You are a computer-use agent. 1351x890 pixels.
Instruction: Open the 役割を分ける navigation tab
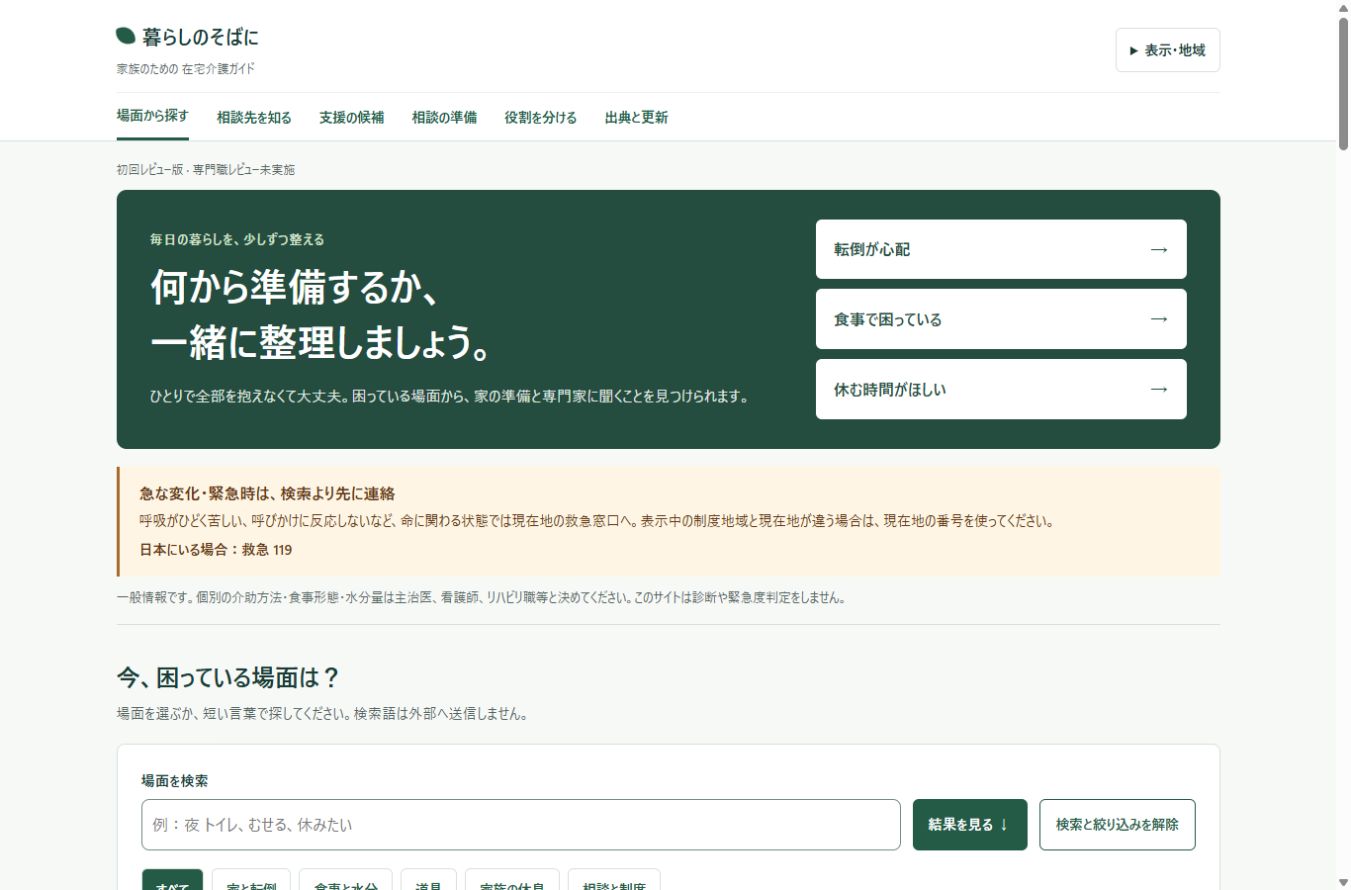pyautogui.click(x=541, y=117)
